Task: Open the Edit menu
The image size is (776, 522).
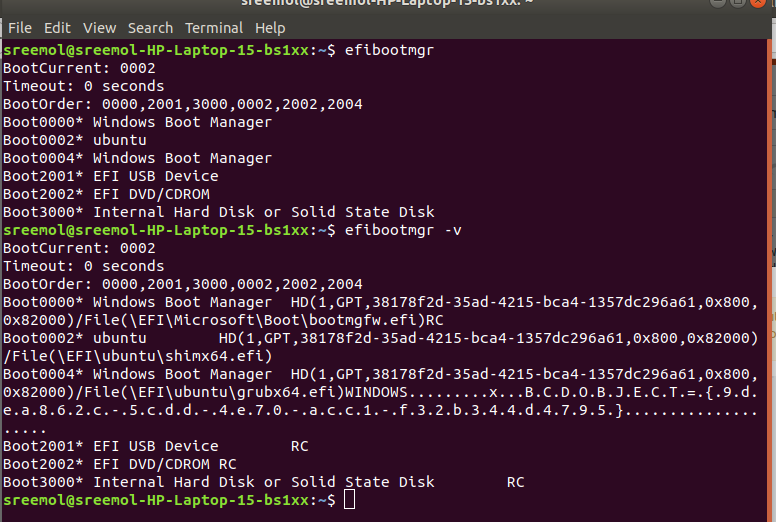Action: [x=57, y=28]
